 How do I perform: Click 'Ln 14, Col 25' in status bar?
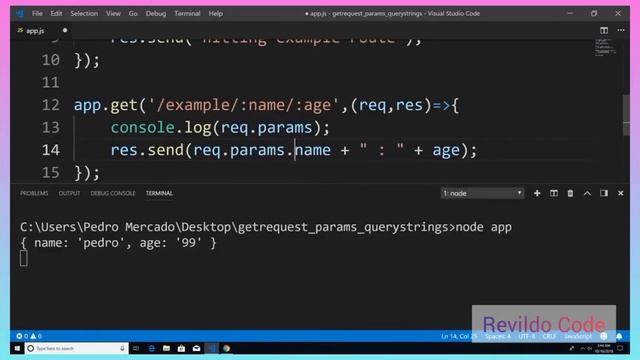(x=459, y=336)
